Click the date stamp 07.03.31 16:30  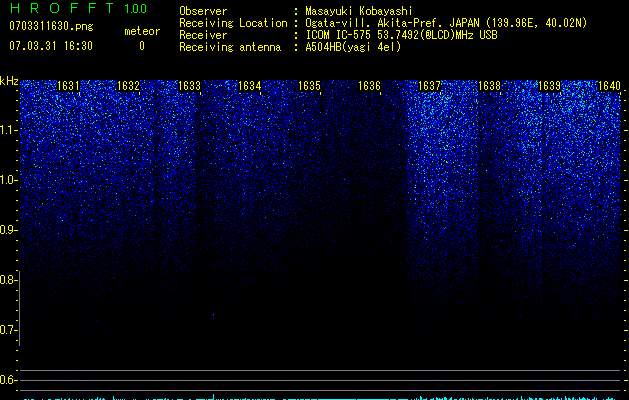tap(51, 46)
